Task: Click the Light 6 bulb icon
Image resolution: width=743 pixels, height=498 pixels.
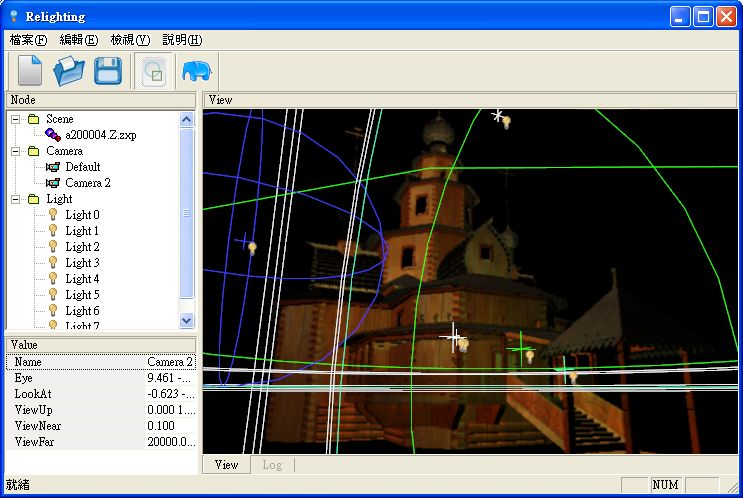Action: coord(53,310)
